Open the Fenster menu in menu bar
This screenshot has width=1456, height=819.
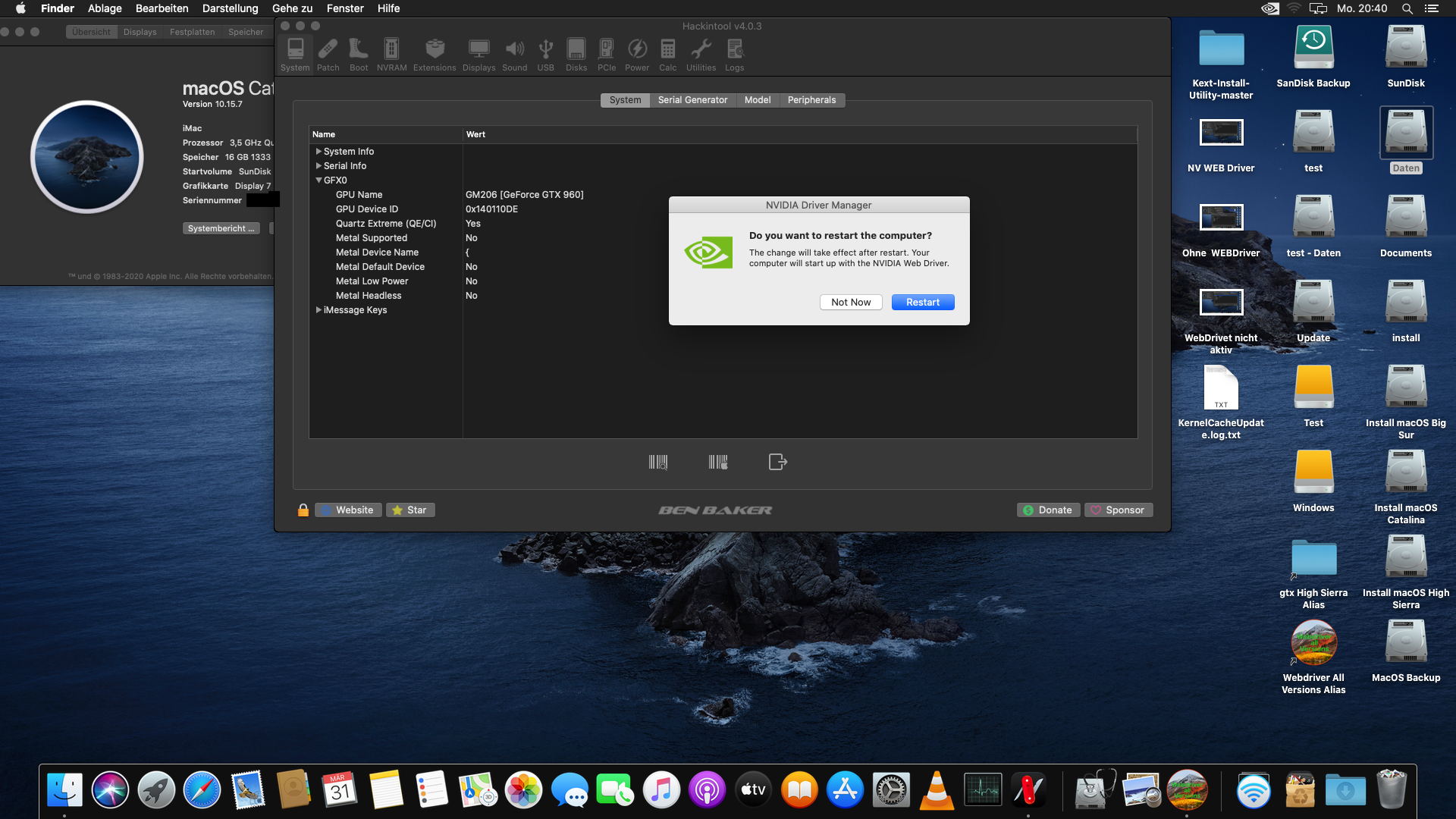point(345,8)
